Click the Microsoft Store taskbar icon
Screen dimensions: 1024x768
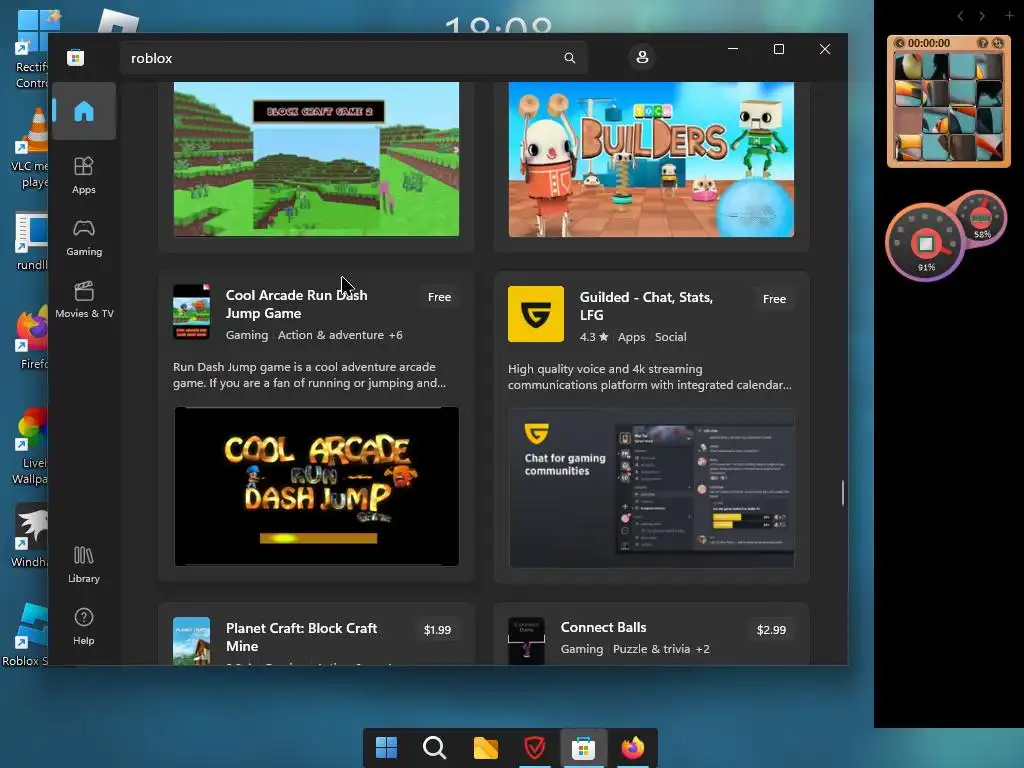[x=583, y=748]
